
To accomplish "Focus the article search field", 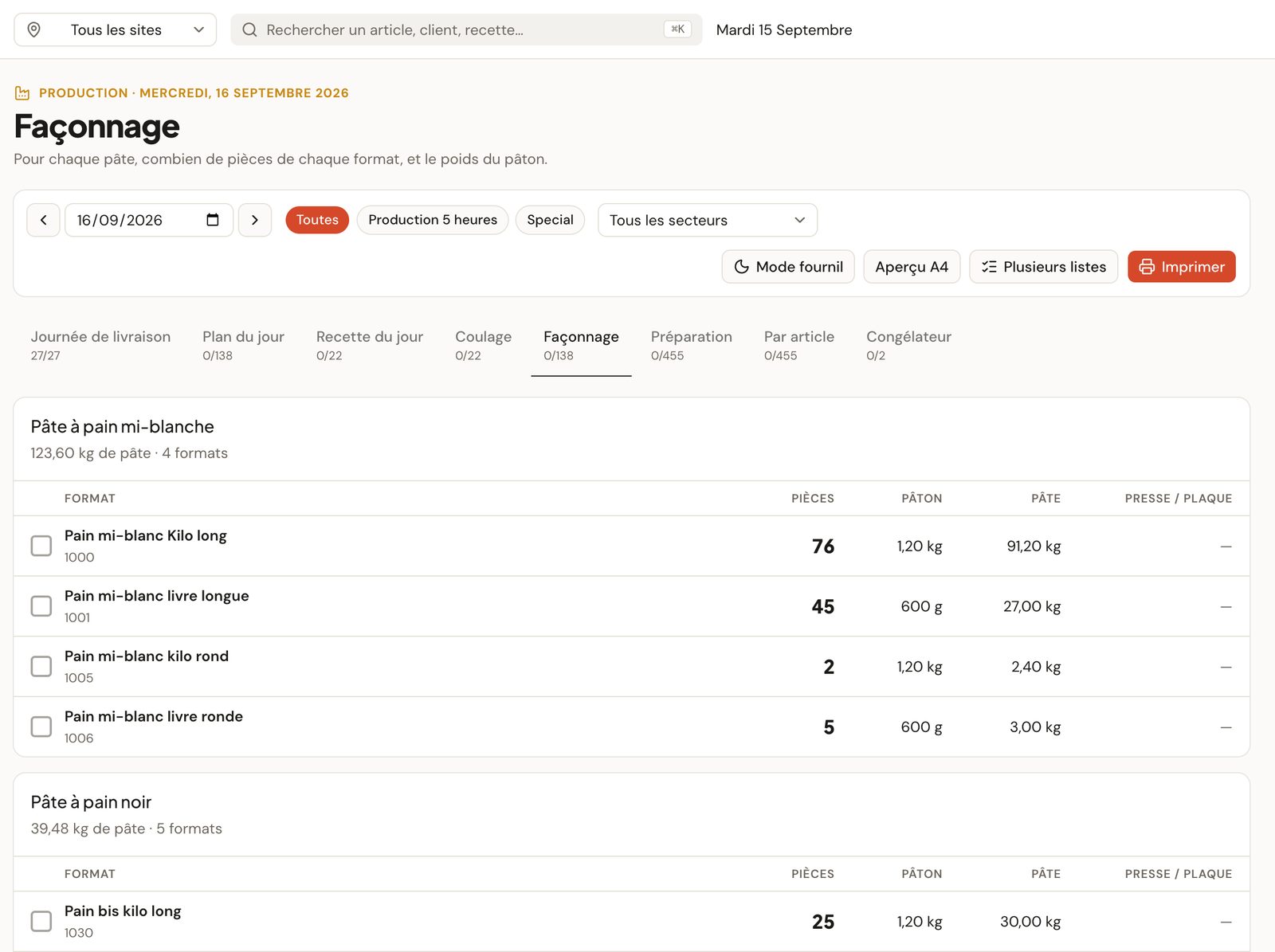I will click(466, 29).
